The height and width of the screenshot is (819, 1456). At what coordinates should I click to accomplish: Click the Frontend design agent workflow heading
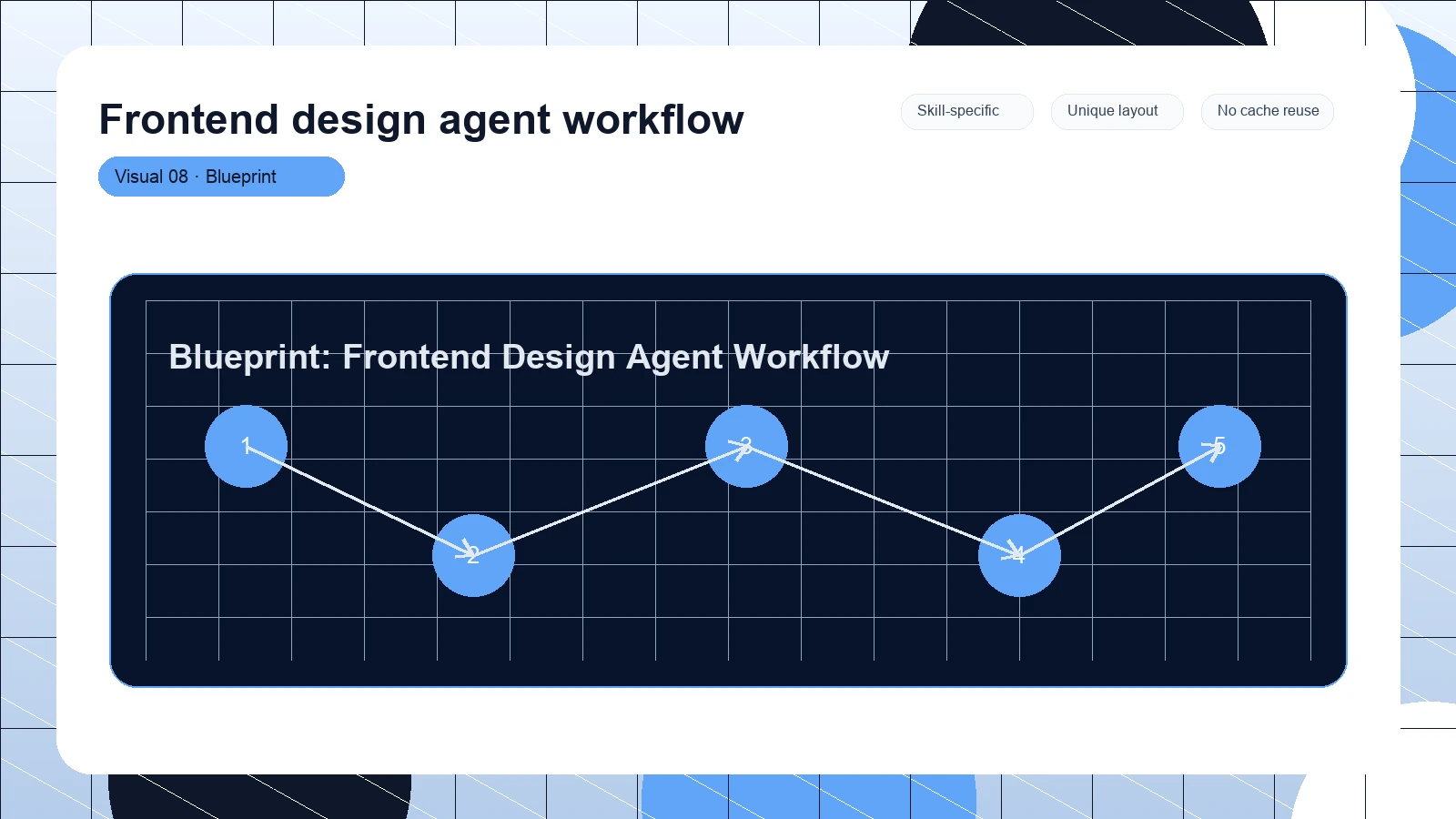(421, 119)
